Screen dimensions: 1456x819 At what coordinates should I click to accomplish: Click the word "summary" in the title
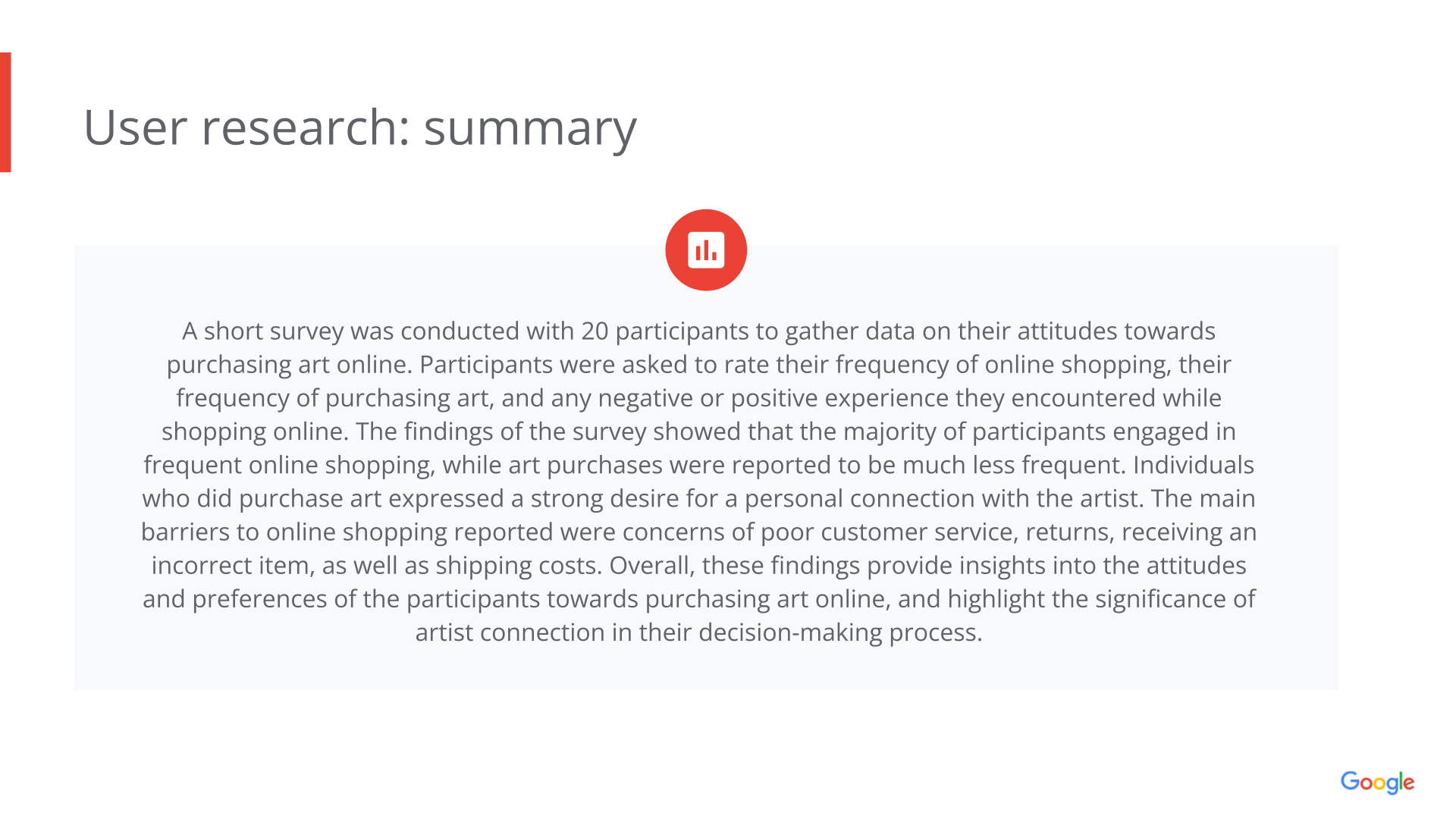529,127
